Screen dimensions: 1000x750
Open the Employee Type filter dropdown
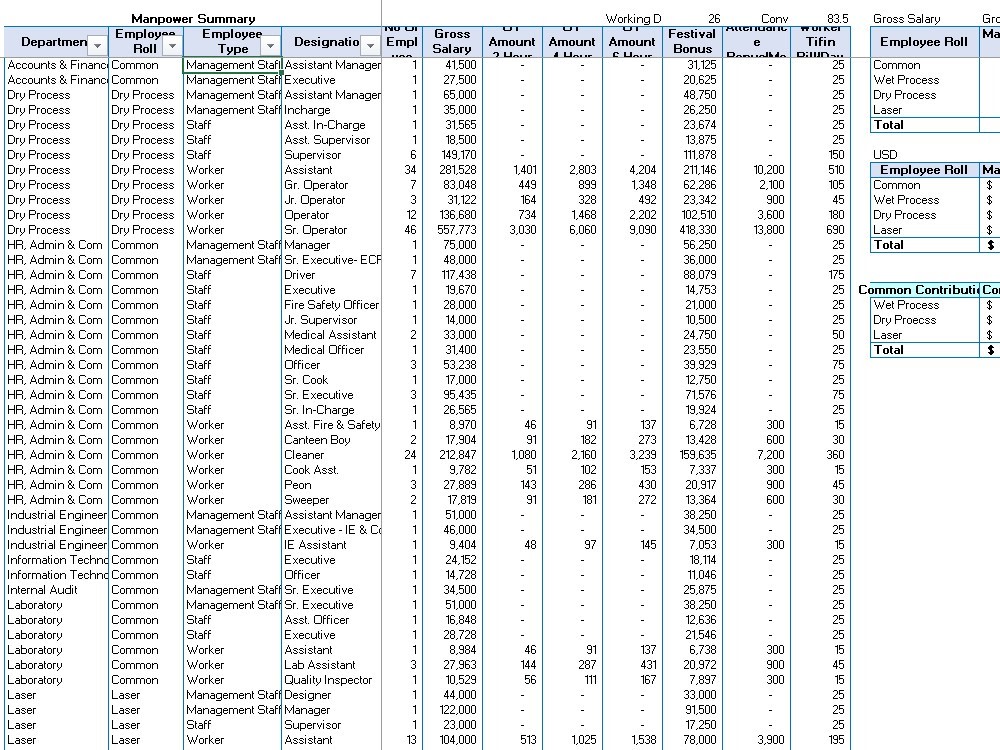[x=270, y=46]
